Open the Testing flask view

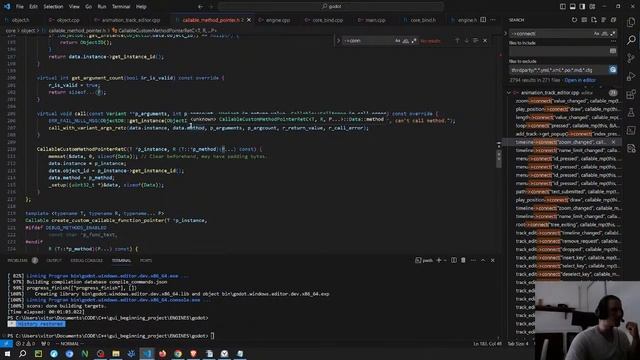(x=631, y=112)
